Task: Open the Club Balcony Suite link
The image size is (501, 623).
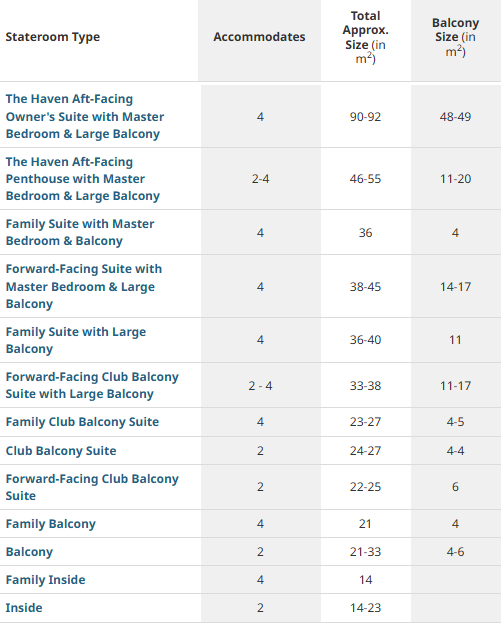Action: (x=61, y=451)
